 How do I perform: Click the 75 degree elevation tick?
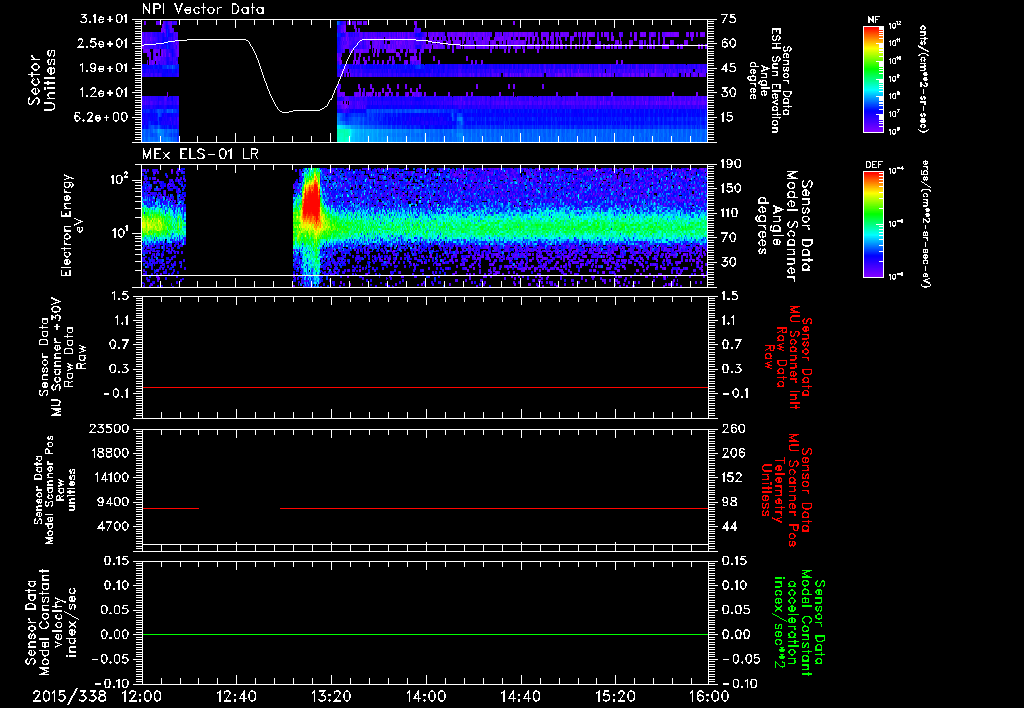click(x=729, y=18)
